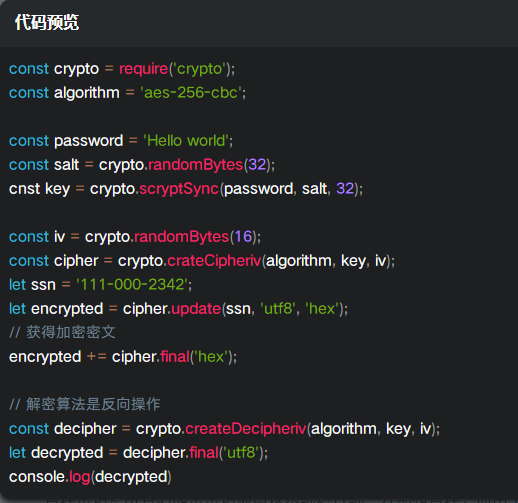Click the iv randomBytes(16) line

[135, 237]
